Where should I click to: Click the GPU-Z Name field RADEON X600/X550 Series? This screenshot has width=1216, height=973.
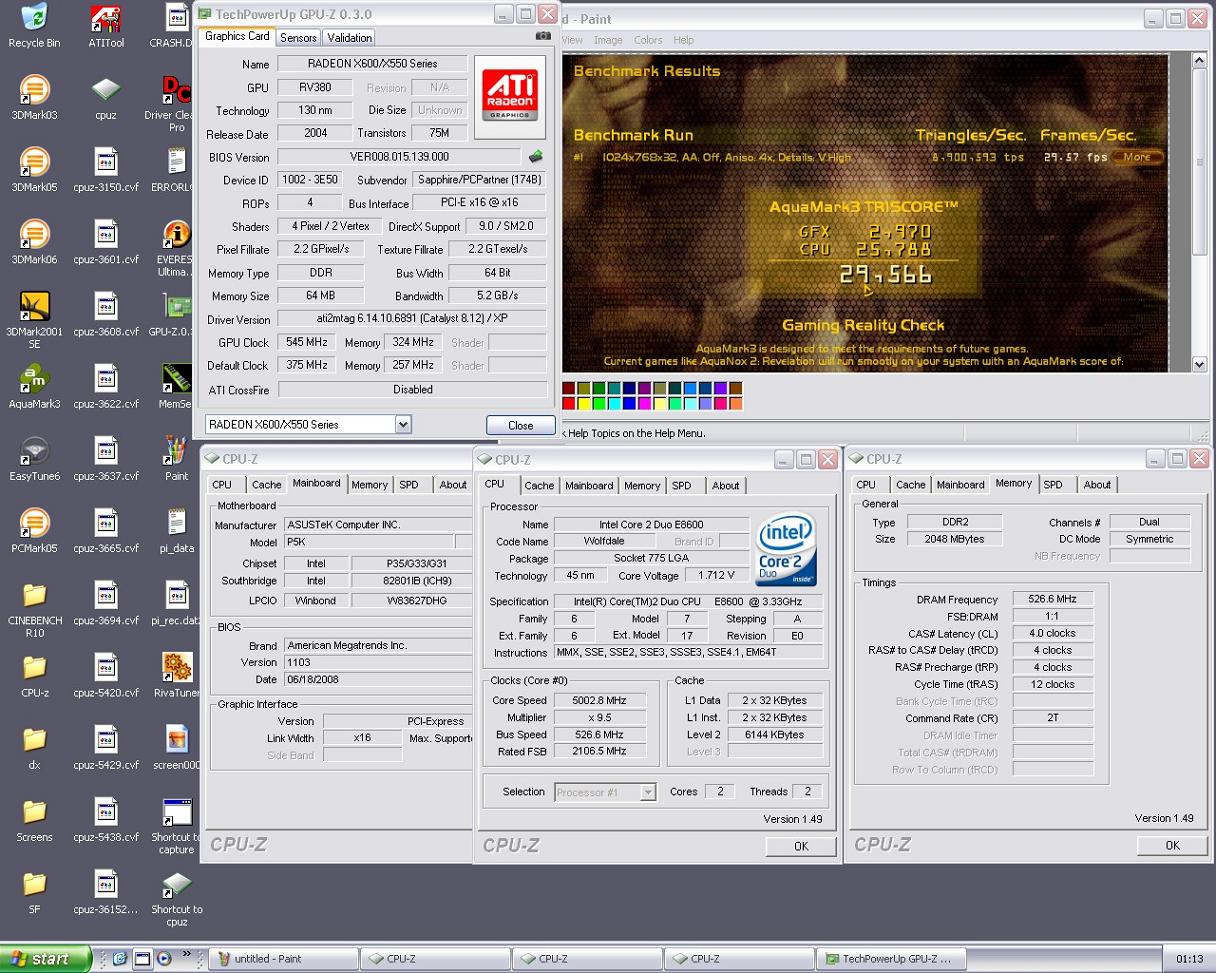pos(374,64)
